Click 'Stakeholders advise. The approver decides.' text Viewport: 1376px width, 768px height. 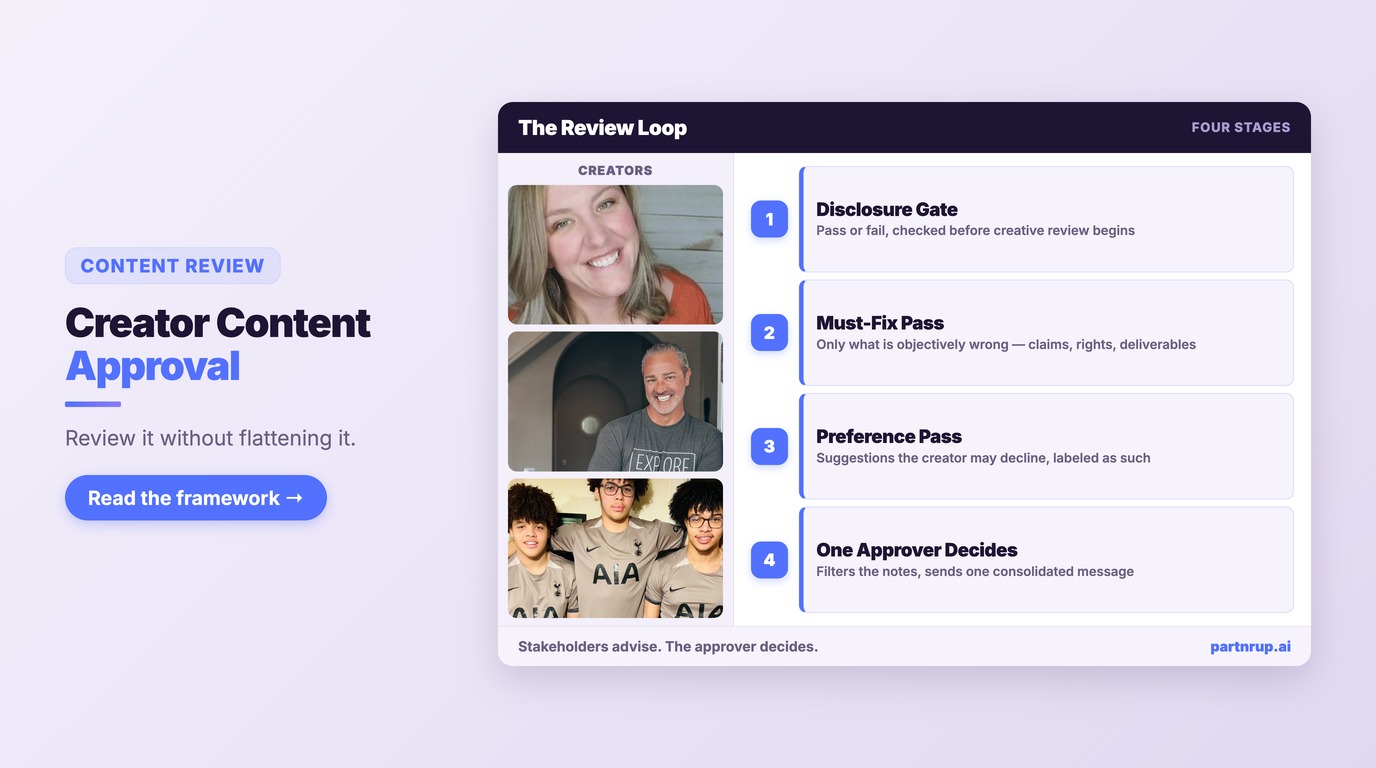[668, 647]
